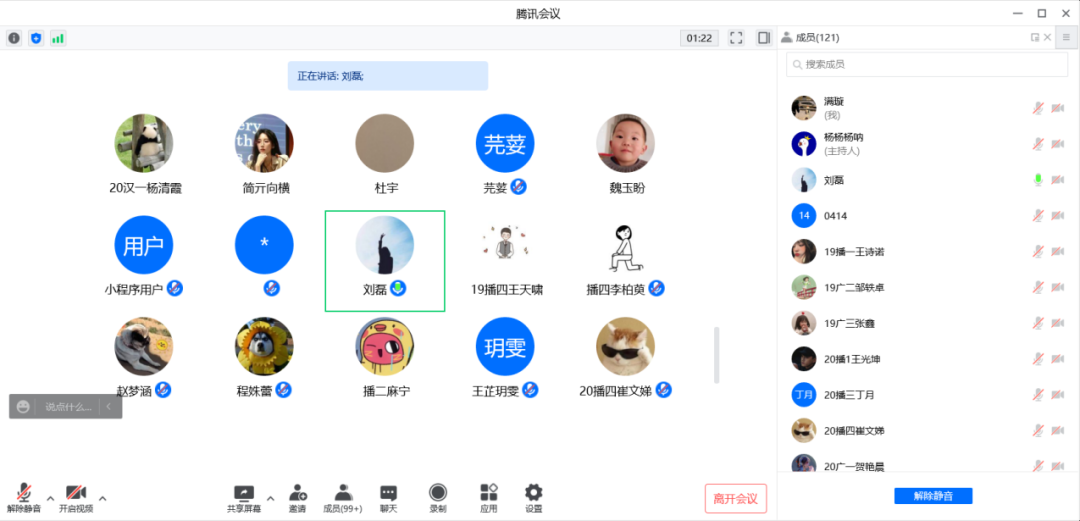Enter fullscreen mode via the top bar icon
Screen dimensions: 1080x521
736,38
